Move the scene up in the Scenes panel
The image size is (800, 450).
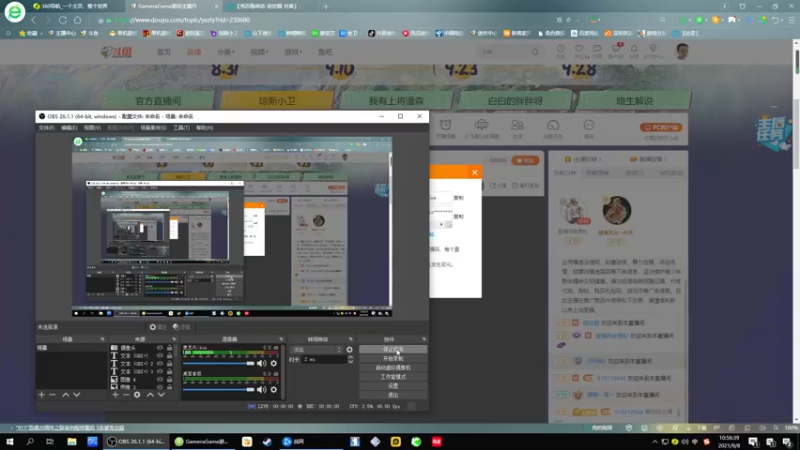pyautogui.click(x=66, y=394)
